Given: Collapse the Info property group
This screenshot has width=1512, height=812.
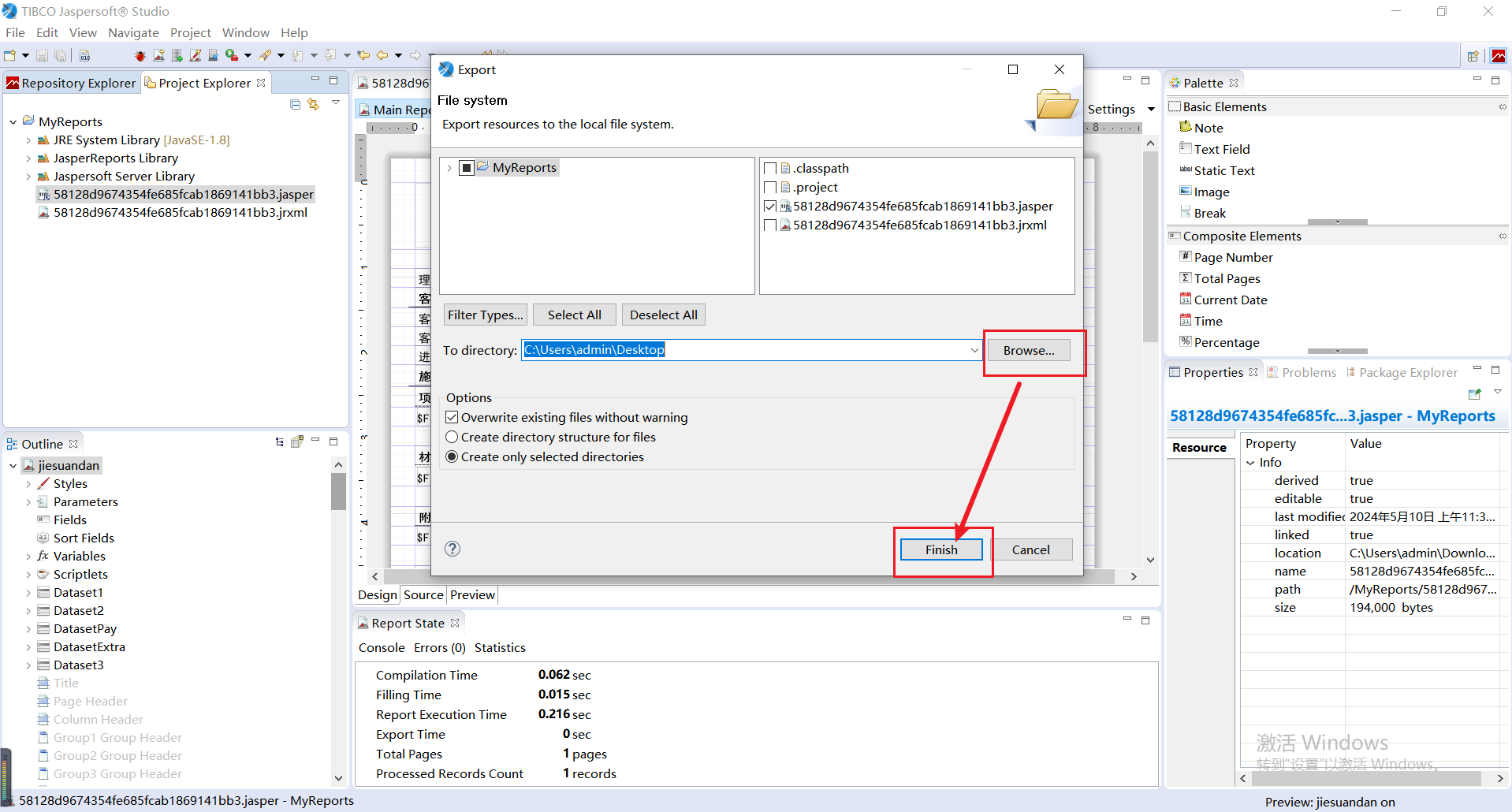Looking at the screenshot, I should coord(1250,463).
